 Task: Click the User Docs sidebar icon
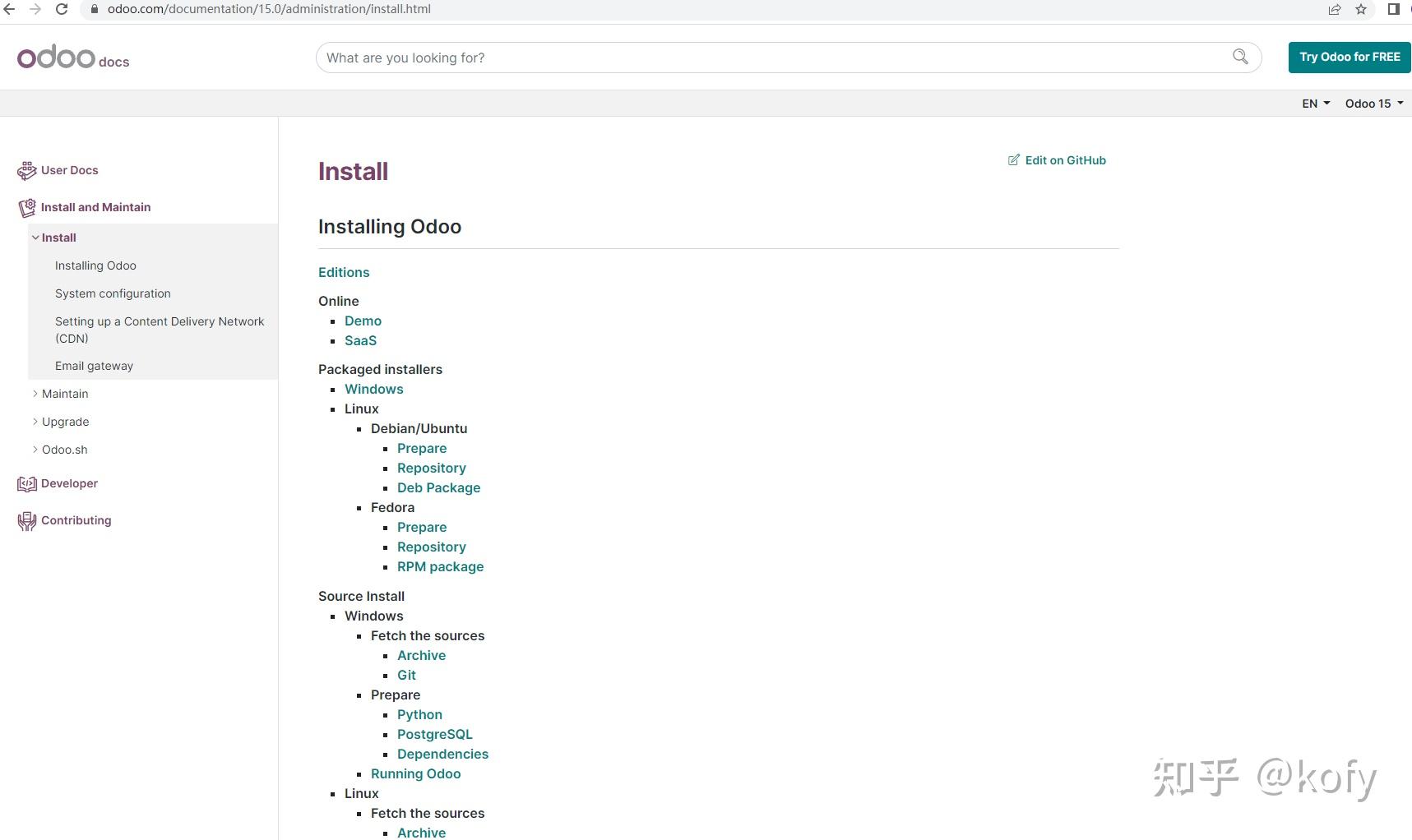pos(26,170)
